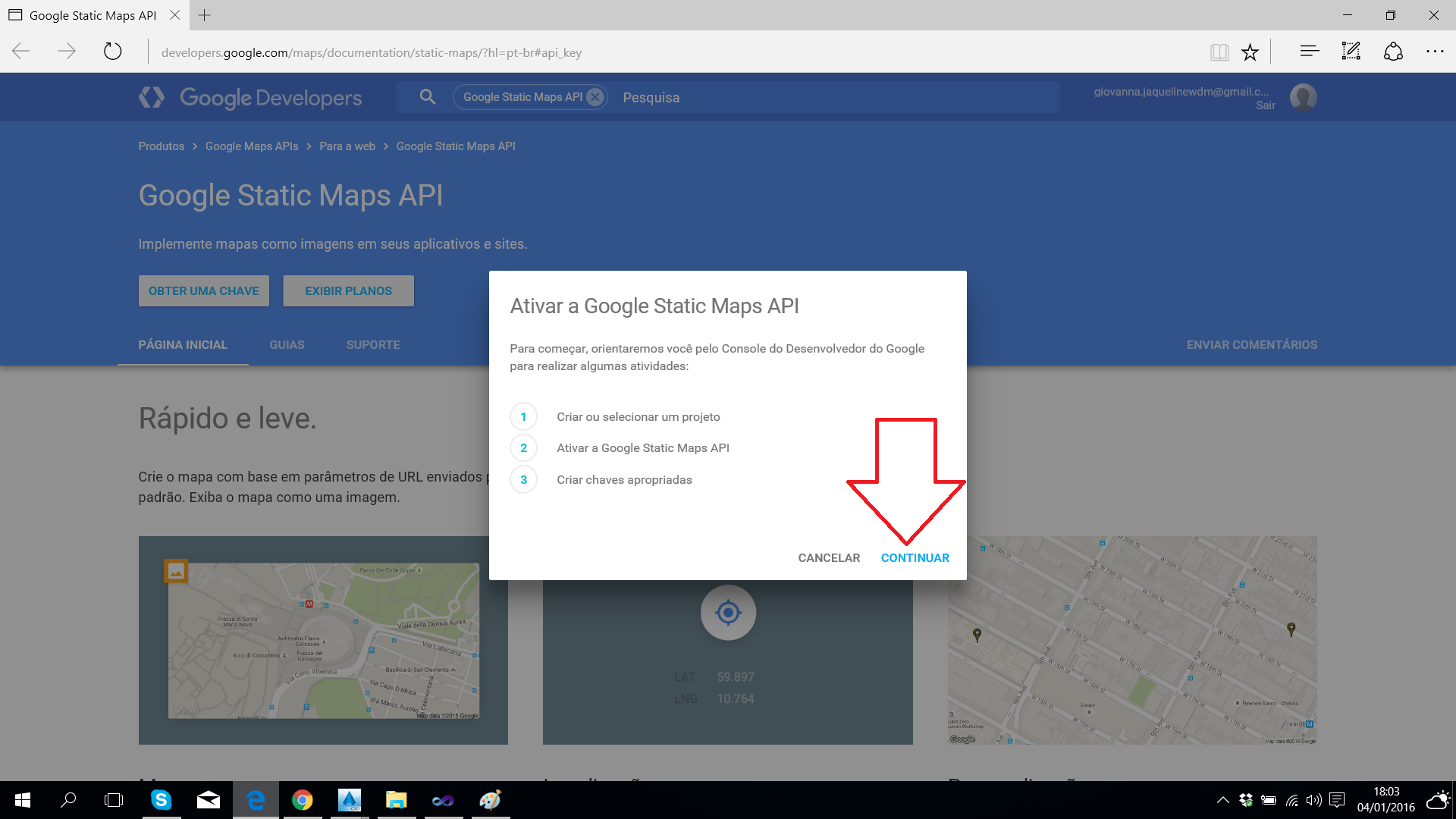The width and height of the screenshot is (1456, 819).
Task: Open the Make a Web Note icon
Action: tap(1351, 52)
